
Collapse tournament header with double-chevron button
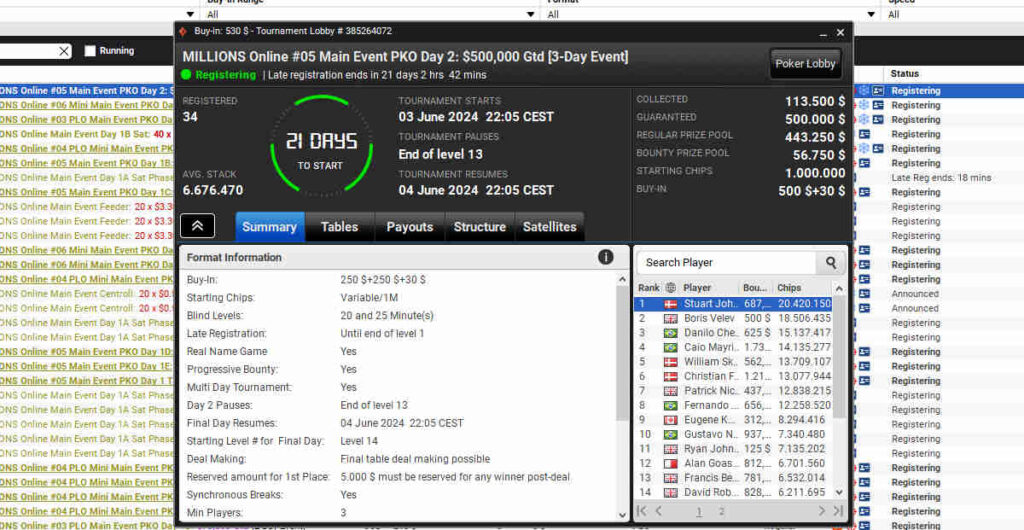[197, 226]
